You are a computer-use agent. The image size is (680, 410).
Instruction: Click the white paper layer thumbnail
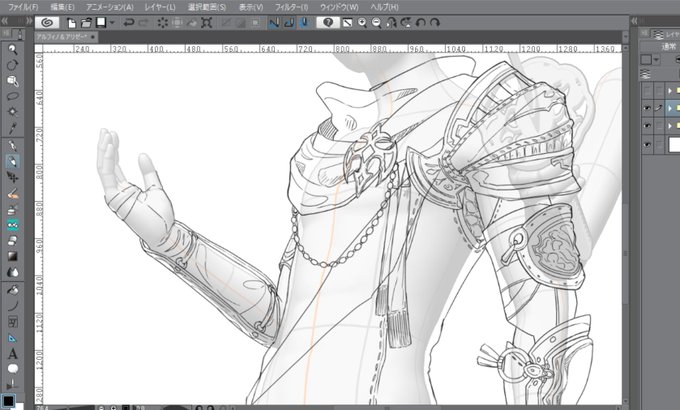pyautogui.click(x=674, y=145)
